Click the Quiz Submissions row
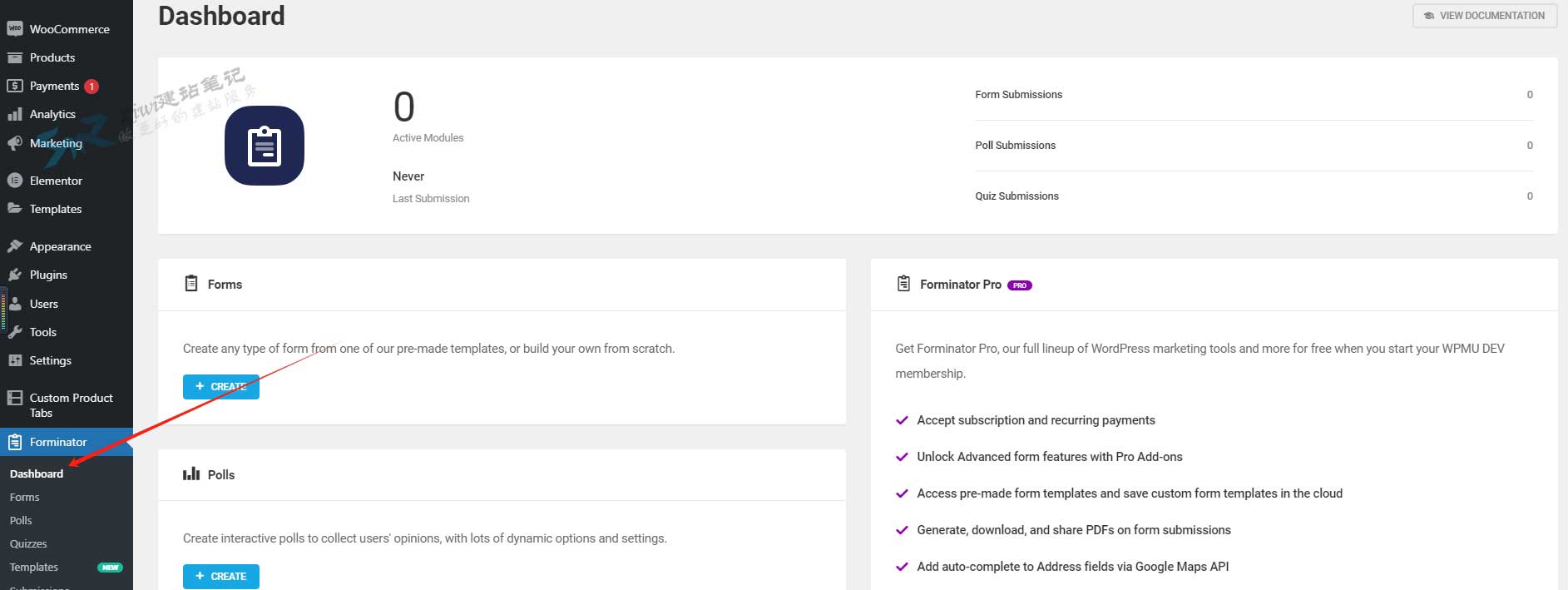Image resolution: width=1568 pixels, height=590 pixels. tap(1254, 196)
